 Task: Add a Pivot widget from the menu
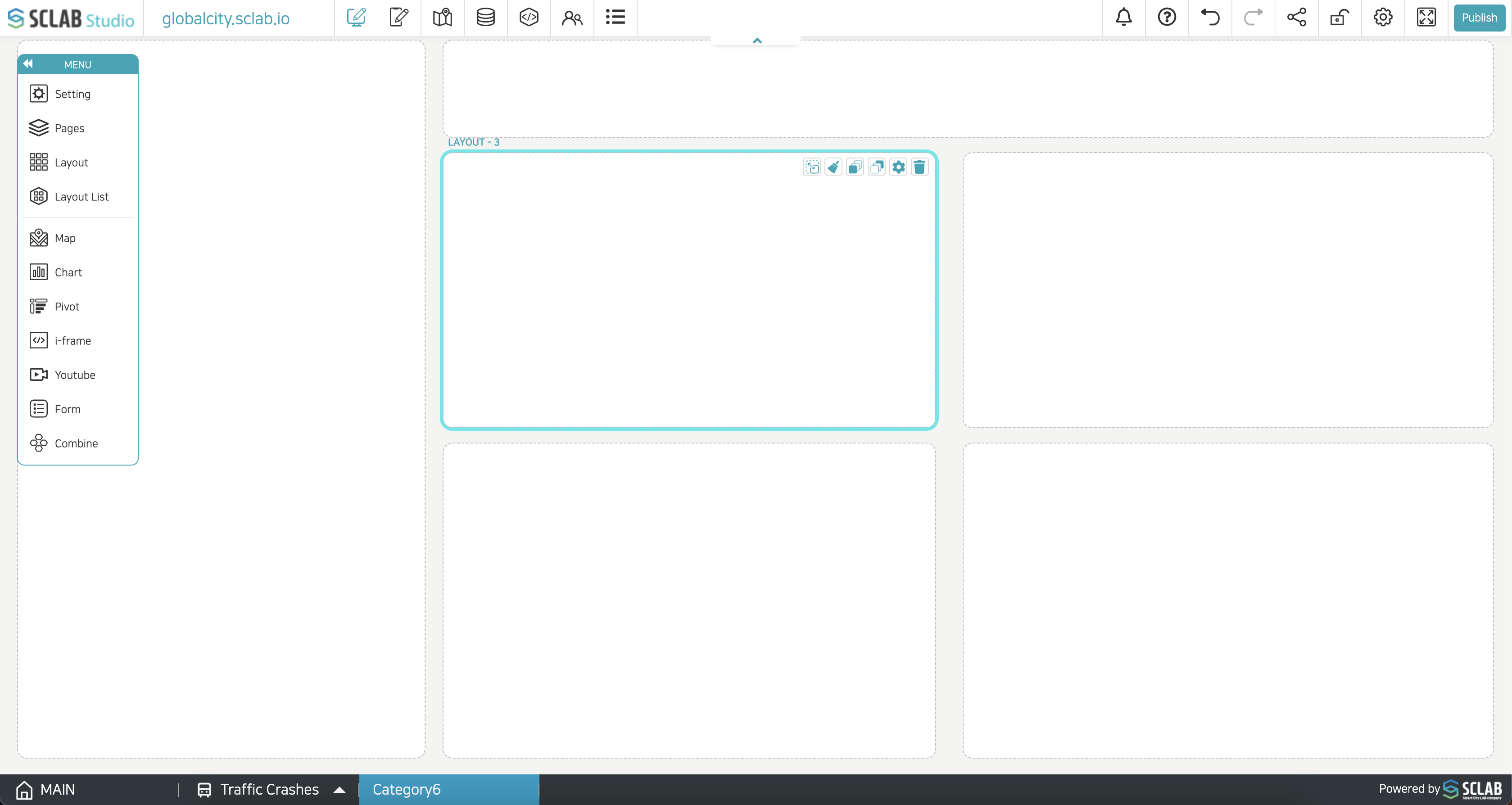pos(77,306)
